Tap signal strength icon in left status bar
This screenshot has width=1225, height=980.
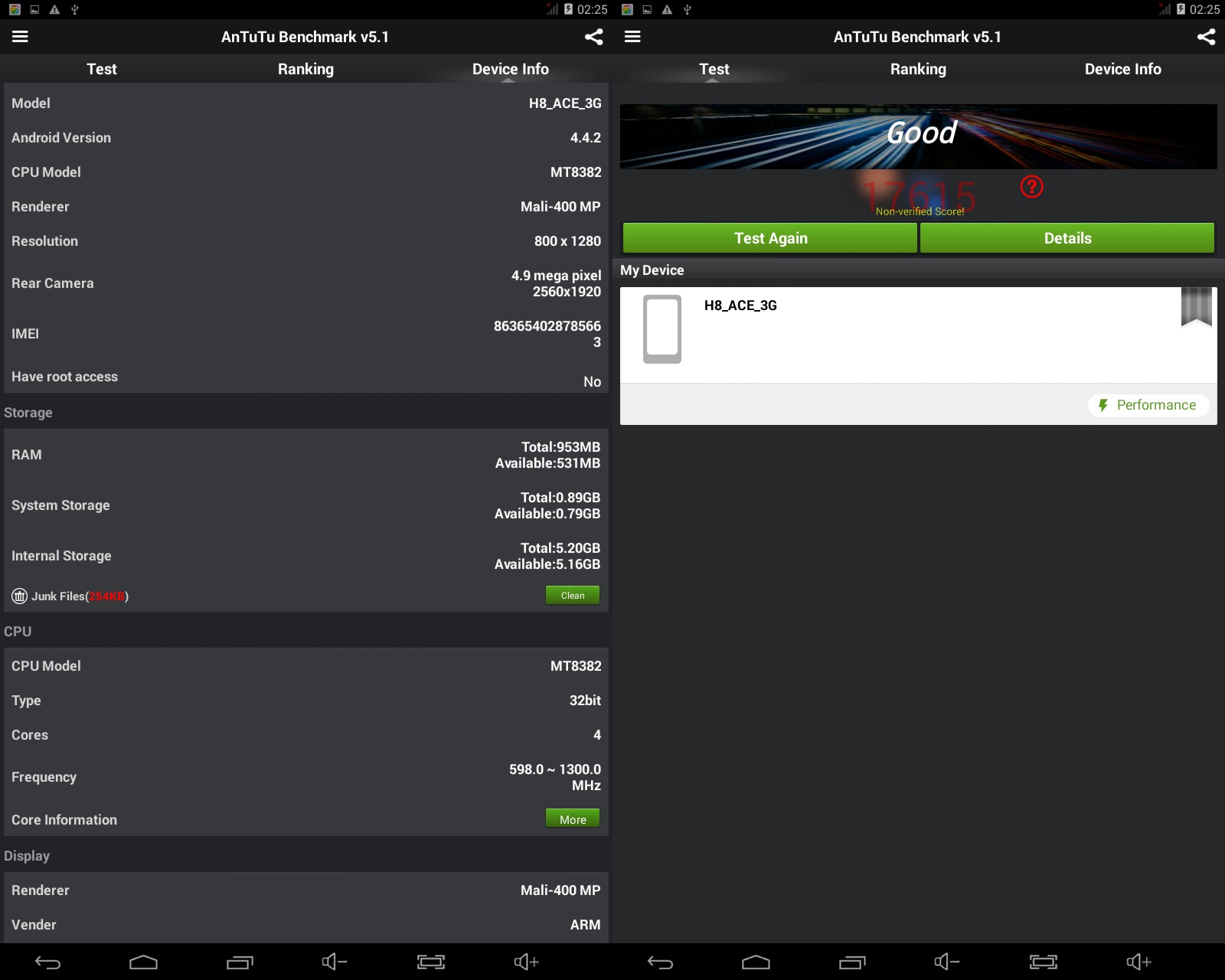(x=552, y=9)
